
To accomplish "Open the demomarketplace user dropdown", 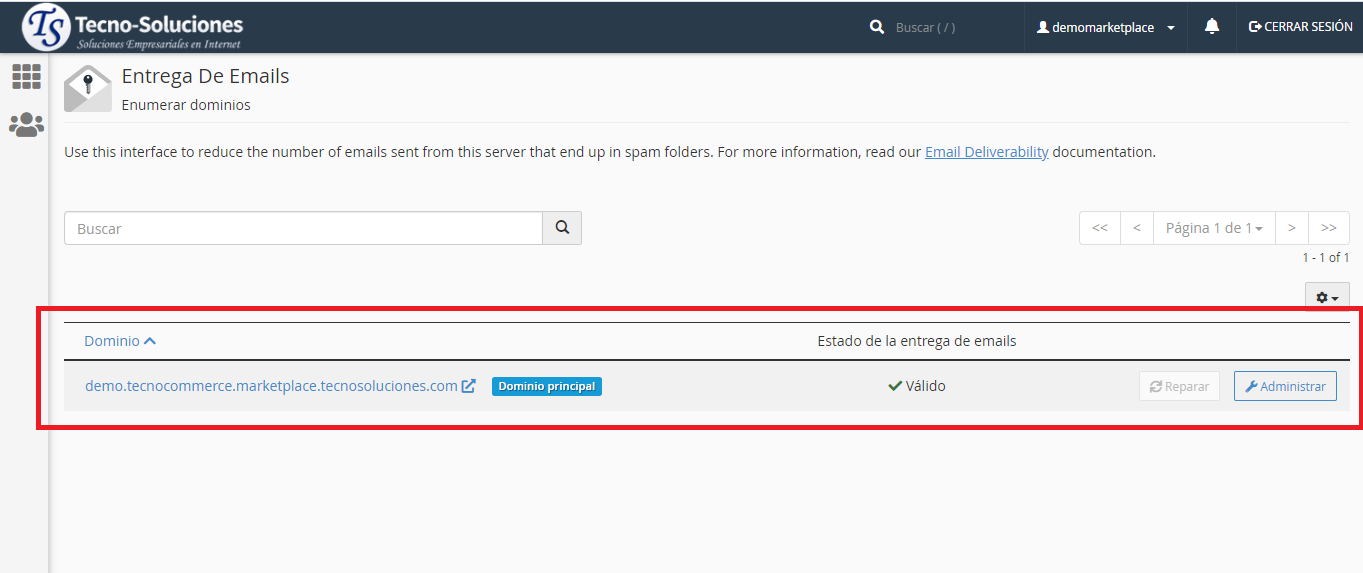I will 1106,27.
